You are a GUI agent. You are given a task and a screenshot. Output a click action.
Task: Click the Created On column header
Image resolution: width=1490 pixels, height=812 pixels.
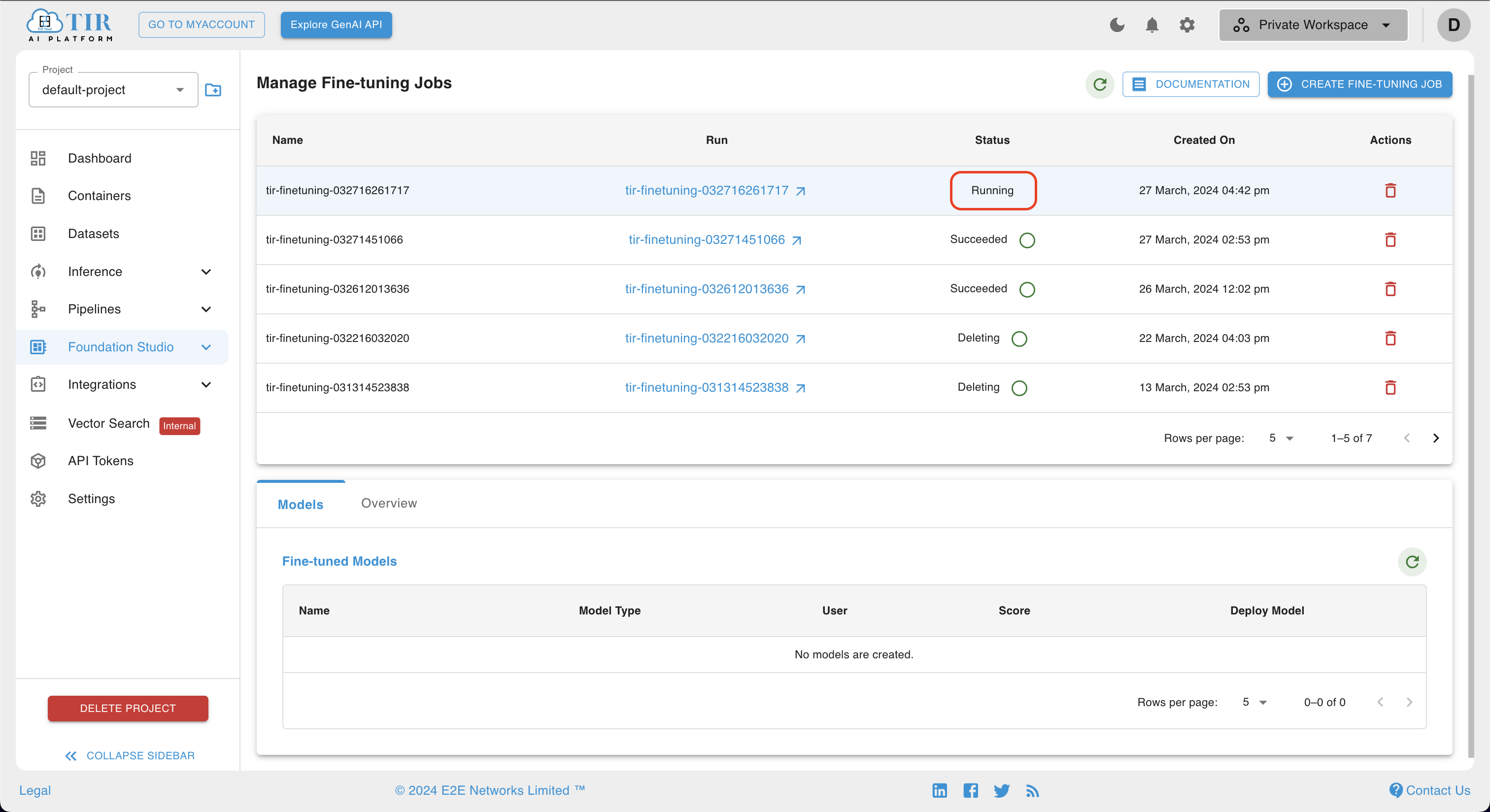pyautogui.click(x=1204, y=140)
